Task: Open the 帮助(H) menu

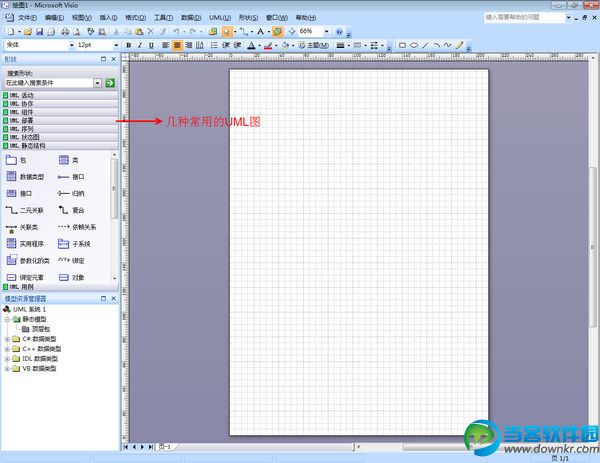Action: coord(305,18)
